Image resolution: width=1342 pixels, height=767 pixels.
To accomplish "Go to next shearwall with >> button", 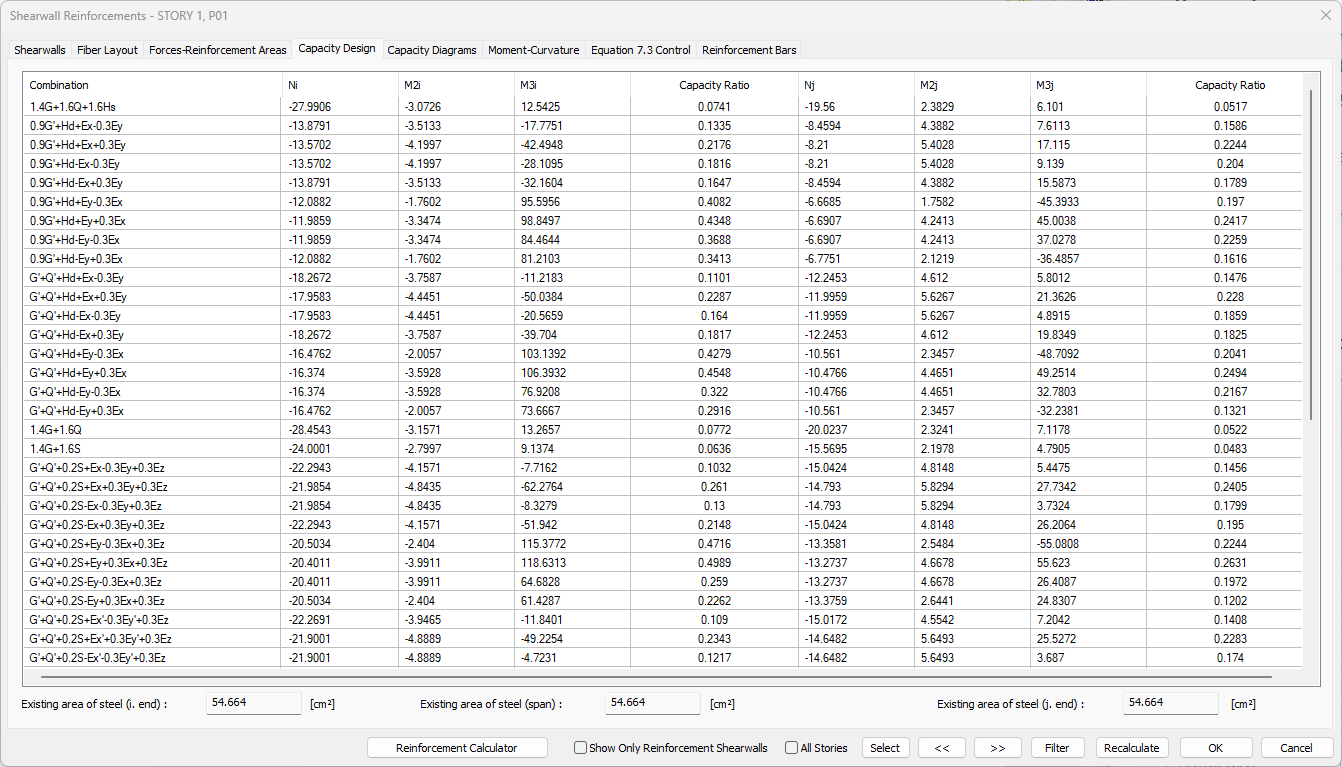I will point(997,748).
